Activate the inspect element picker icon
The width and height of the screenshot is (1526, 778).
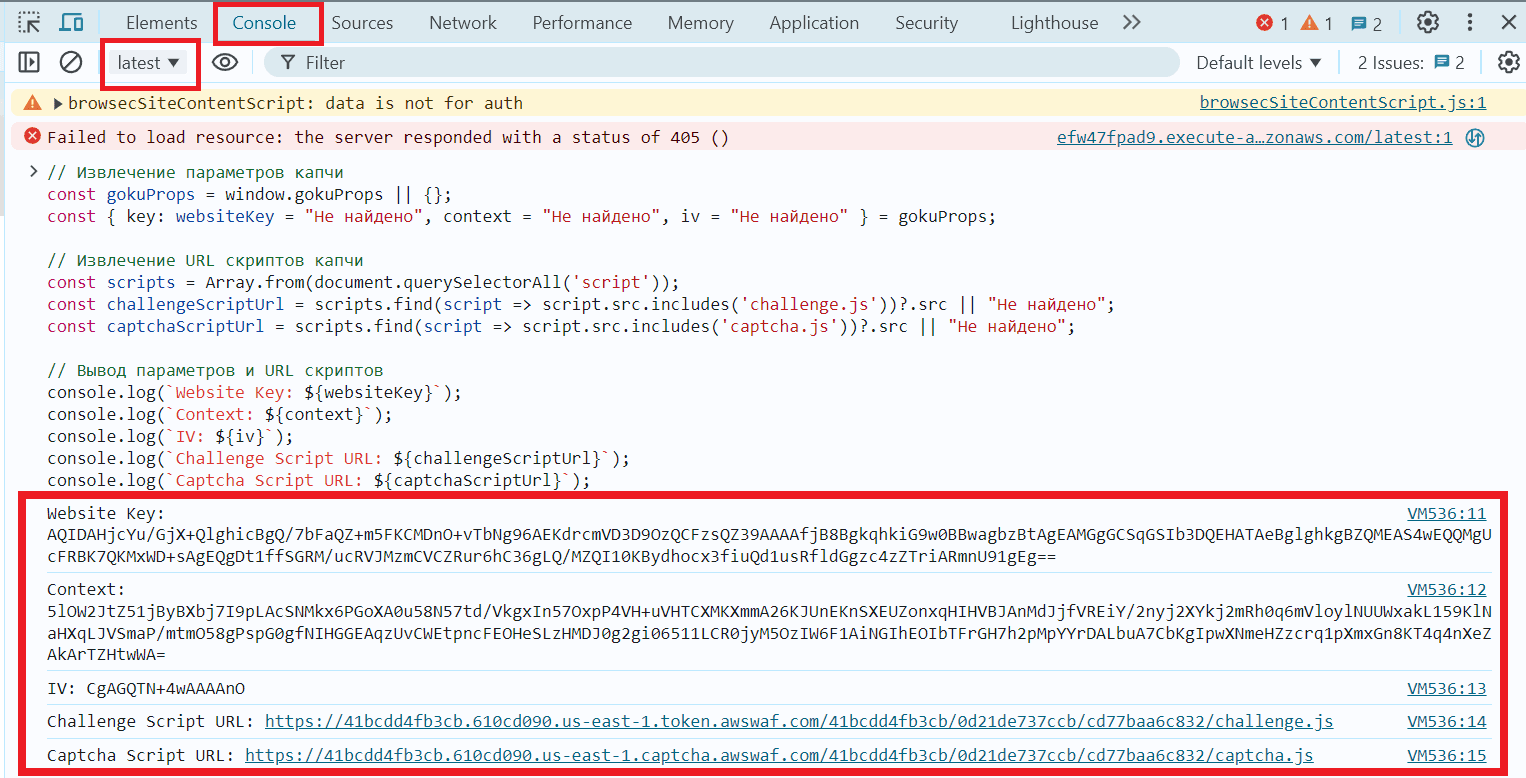29,22
